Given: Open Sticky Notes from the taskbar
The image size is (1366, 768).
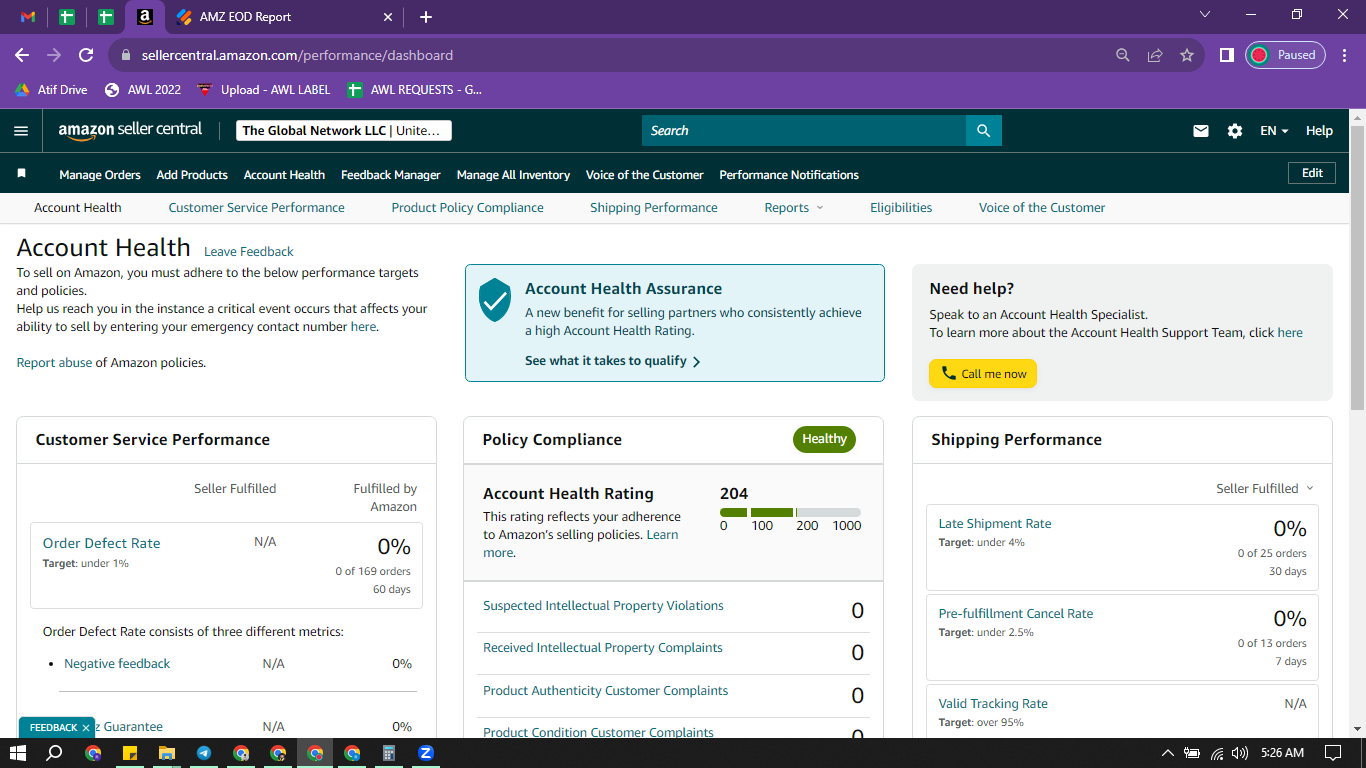Looking at the screenshot, I should tap(130, 753).
